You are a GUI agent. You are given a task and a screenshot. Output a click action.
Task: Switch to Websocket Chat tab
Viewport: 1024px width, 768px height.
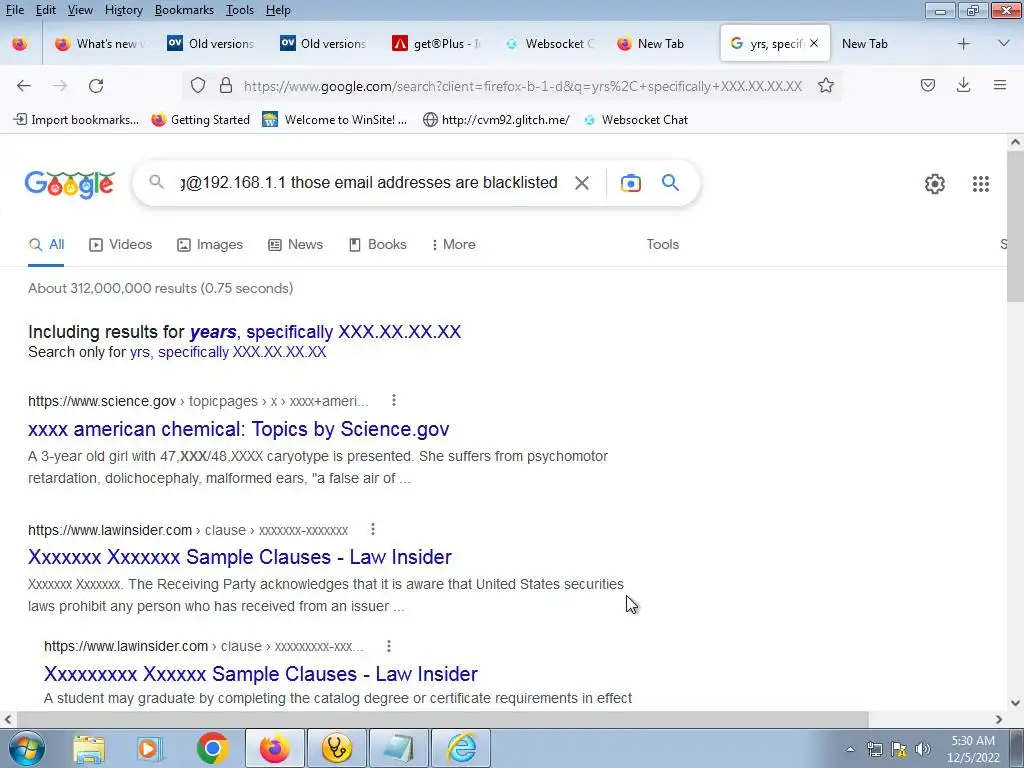coord(549,44)
